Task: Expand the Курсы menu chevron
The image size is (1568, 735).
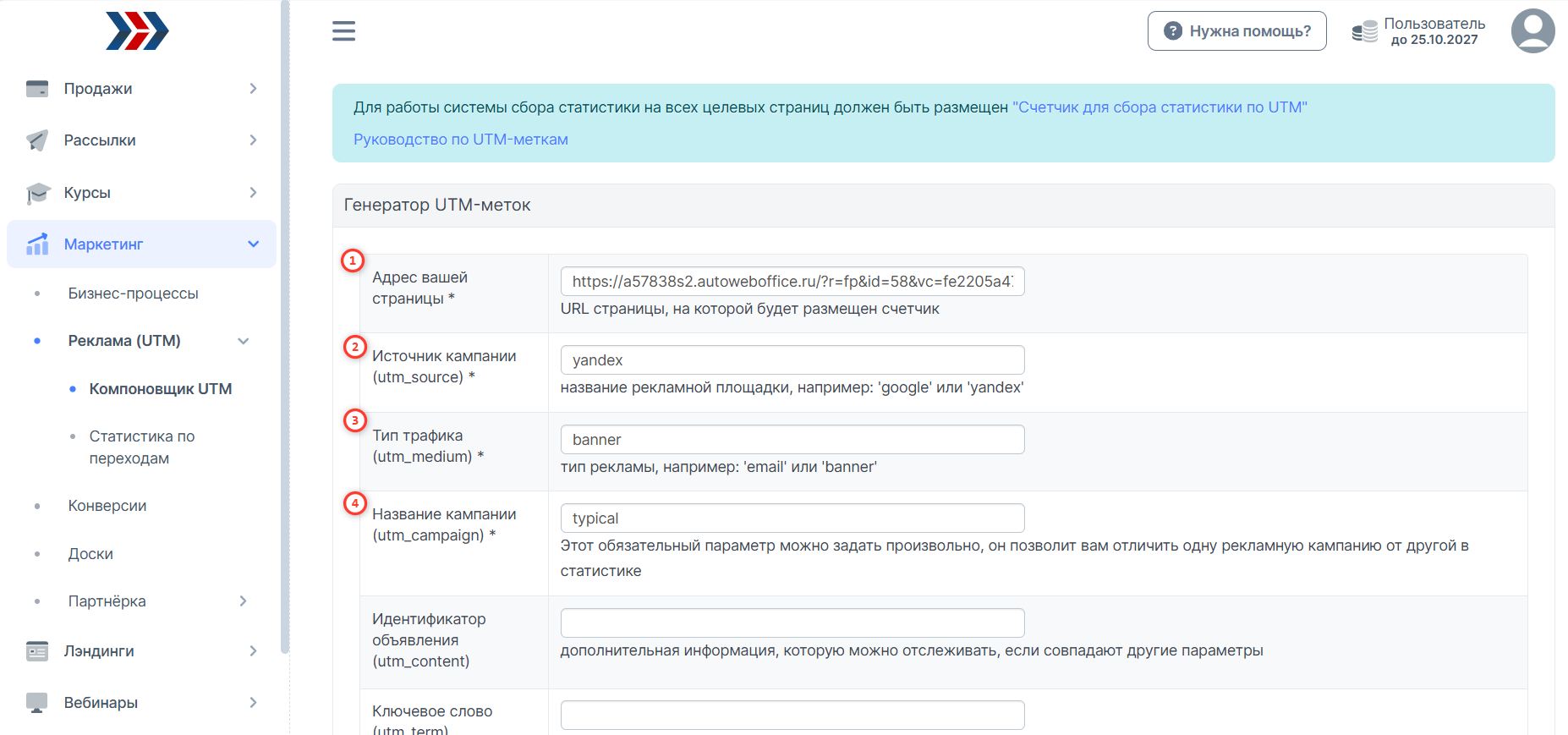Action: (253, 193)
